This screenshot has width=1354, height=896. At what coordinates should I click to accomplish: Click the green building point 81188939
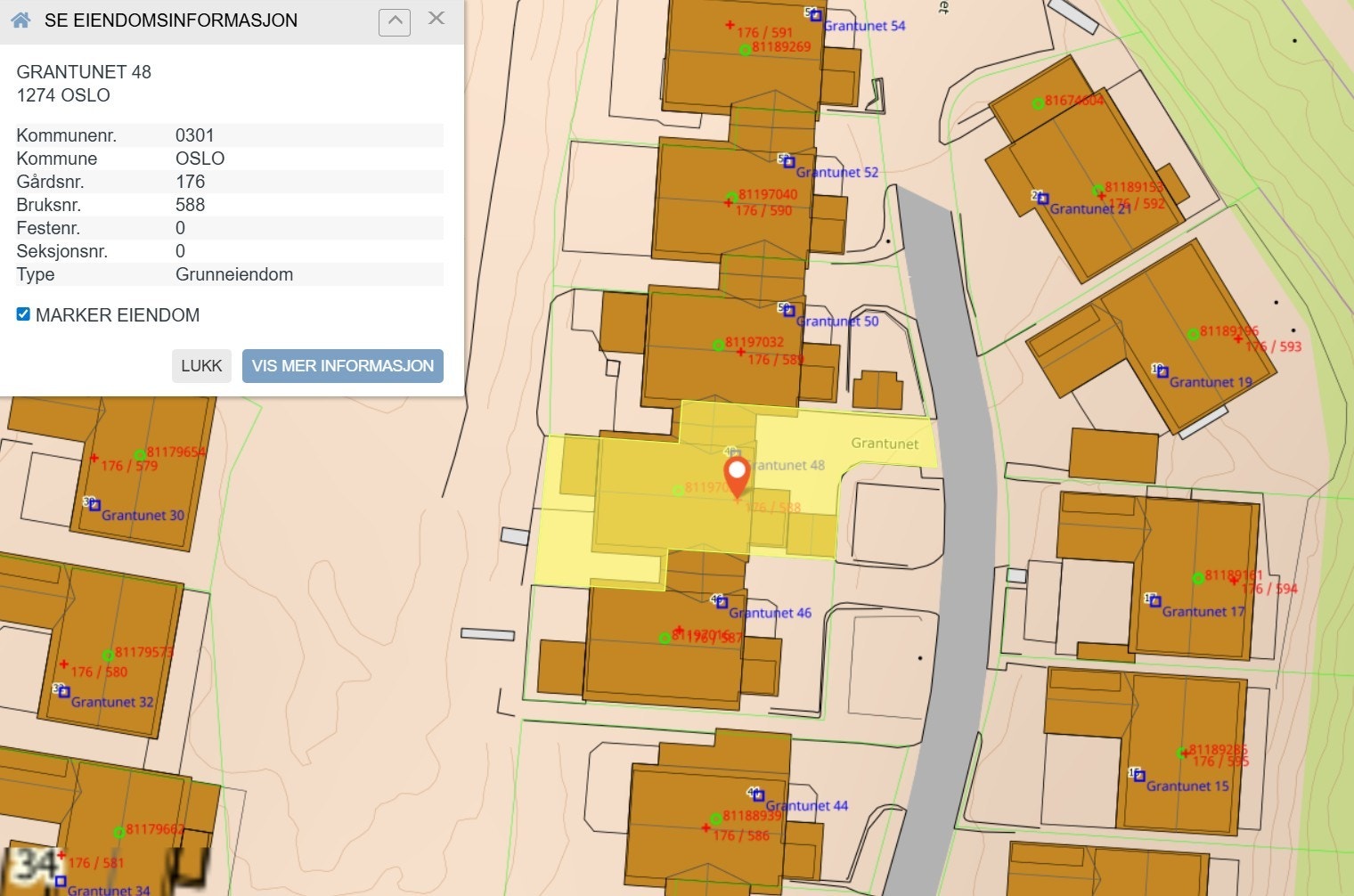715,819
